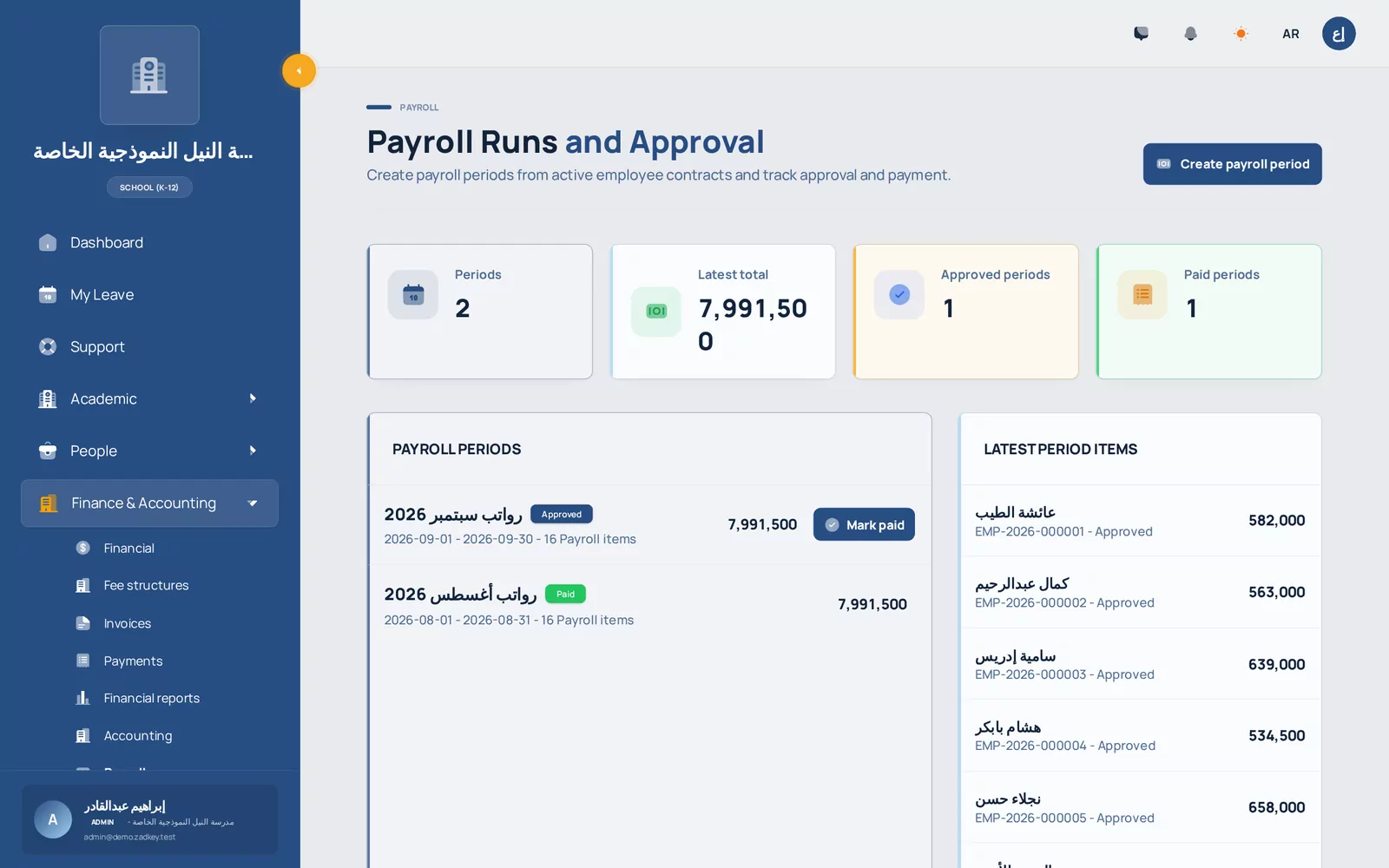The height and width of the screenshot is (868, 1389).
Task: Click the school building logo in sidebar
Action: tap(149, 76)
